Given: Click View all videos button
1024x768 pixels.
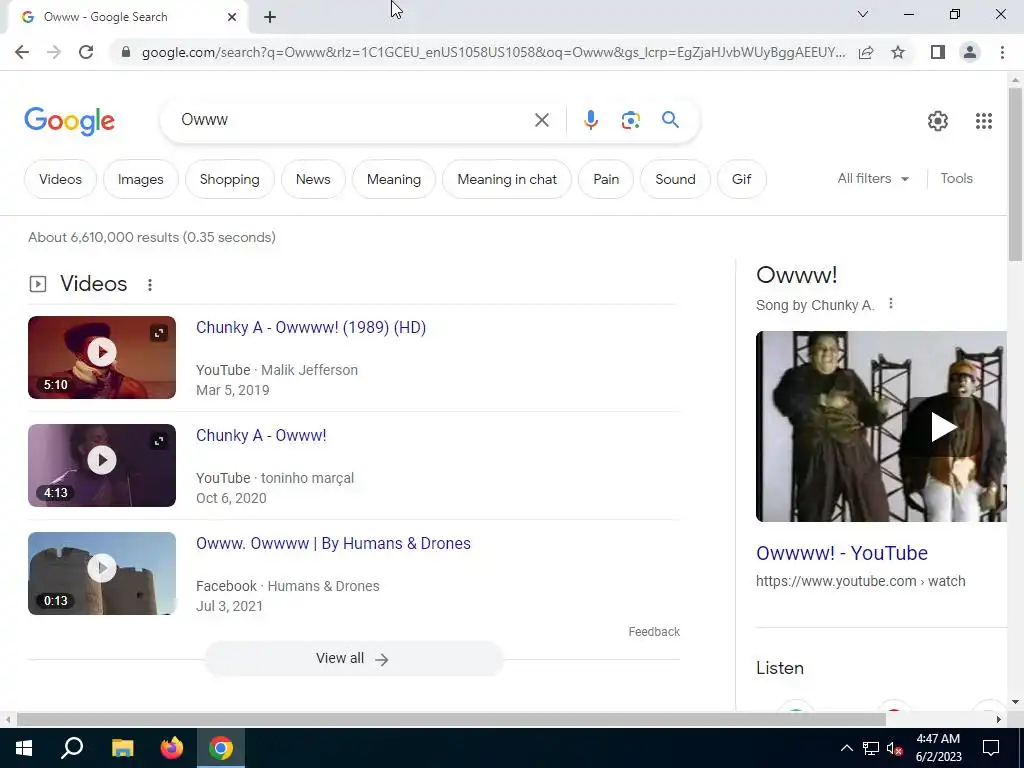Looking at the screenshot, I should (x=353, y=658).
